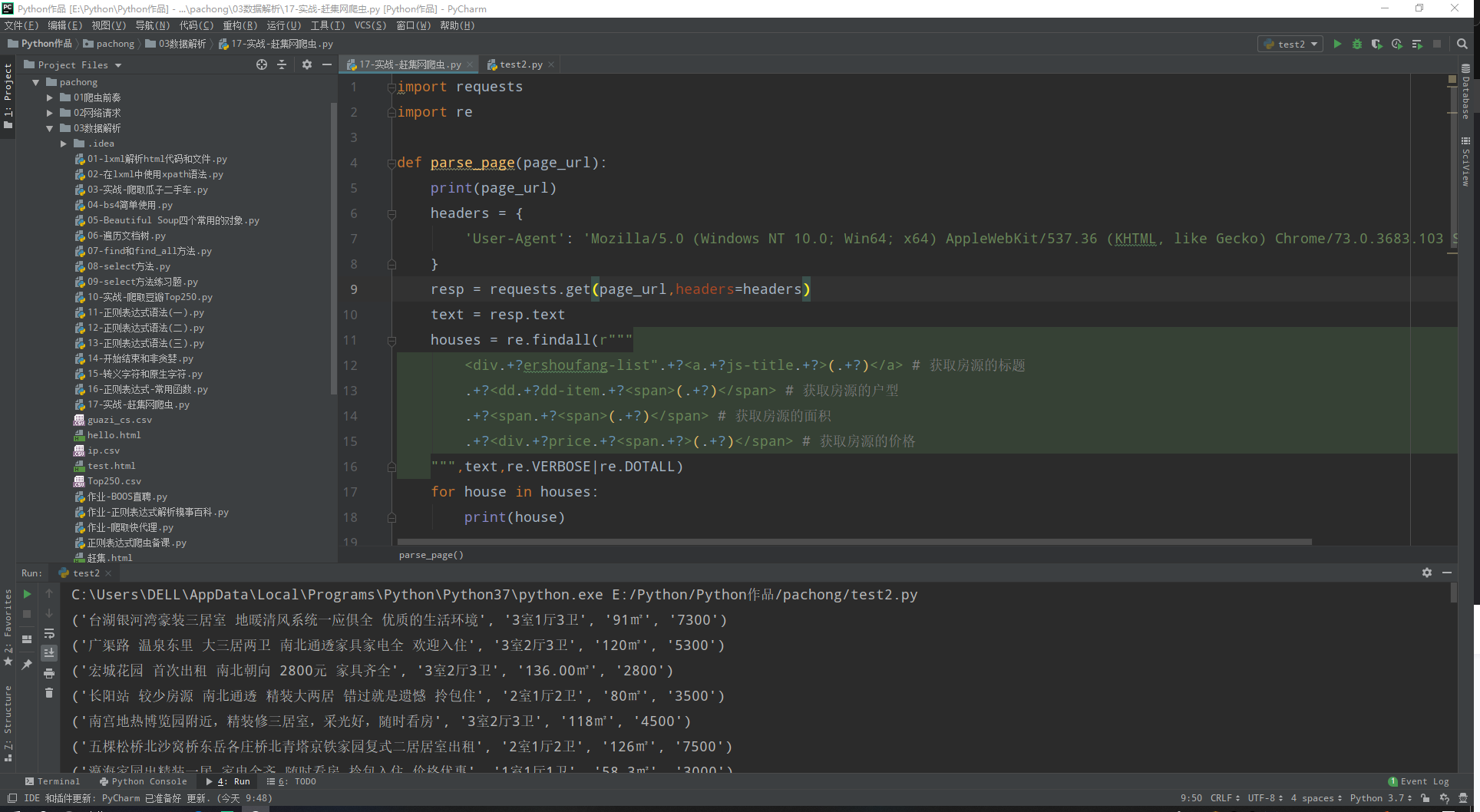Go up the stack trace arrow in Run panel
1480x812 pixels.
49,594
